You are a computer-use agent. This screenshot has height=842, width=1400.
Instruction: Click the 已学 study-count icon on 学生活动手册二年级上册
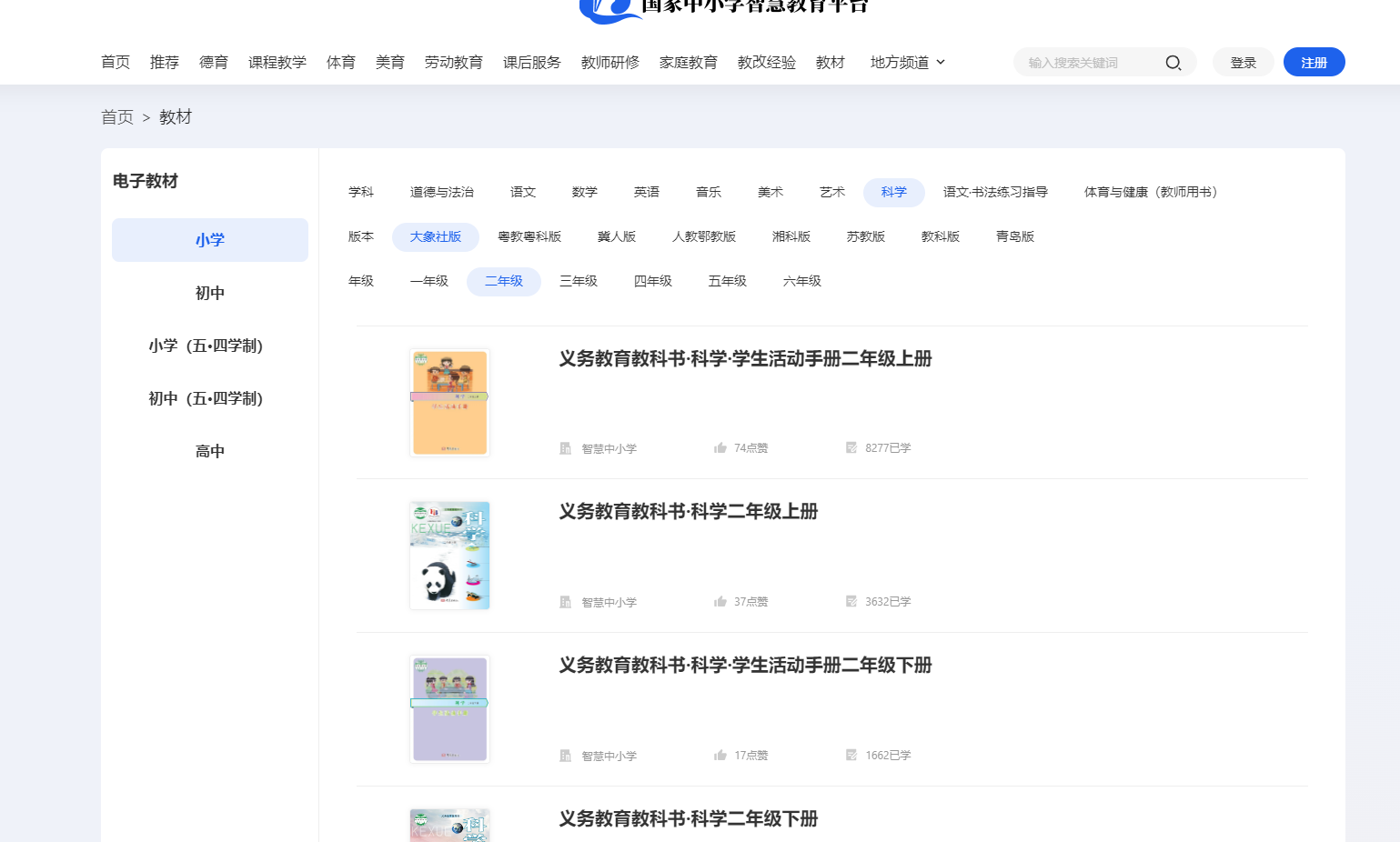click(x=851, y=447)
